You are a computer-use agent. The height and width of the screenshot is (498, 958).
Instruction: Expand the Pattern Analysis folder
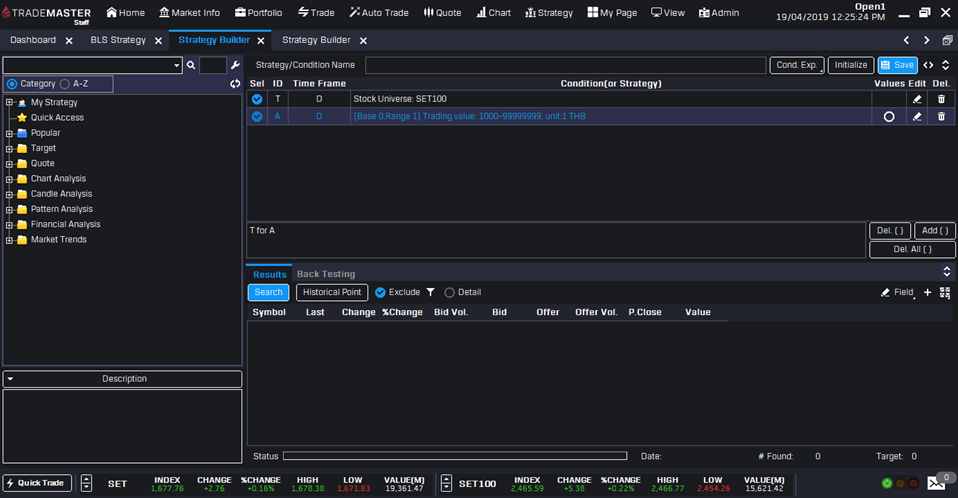9,210
